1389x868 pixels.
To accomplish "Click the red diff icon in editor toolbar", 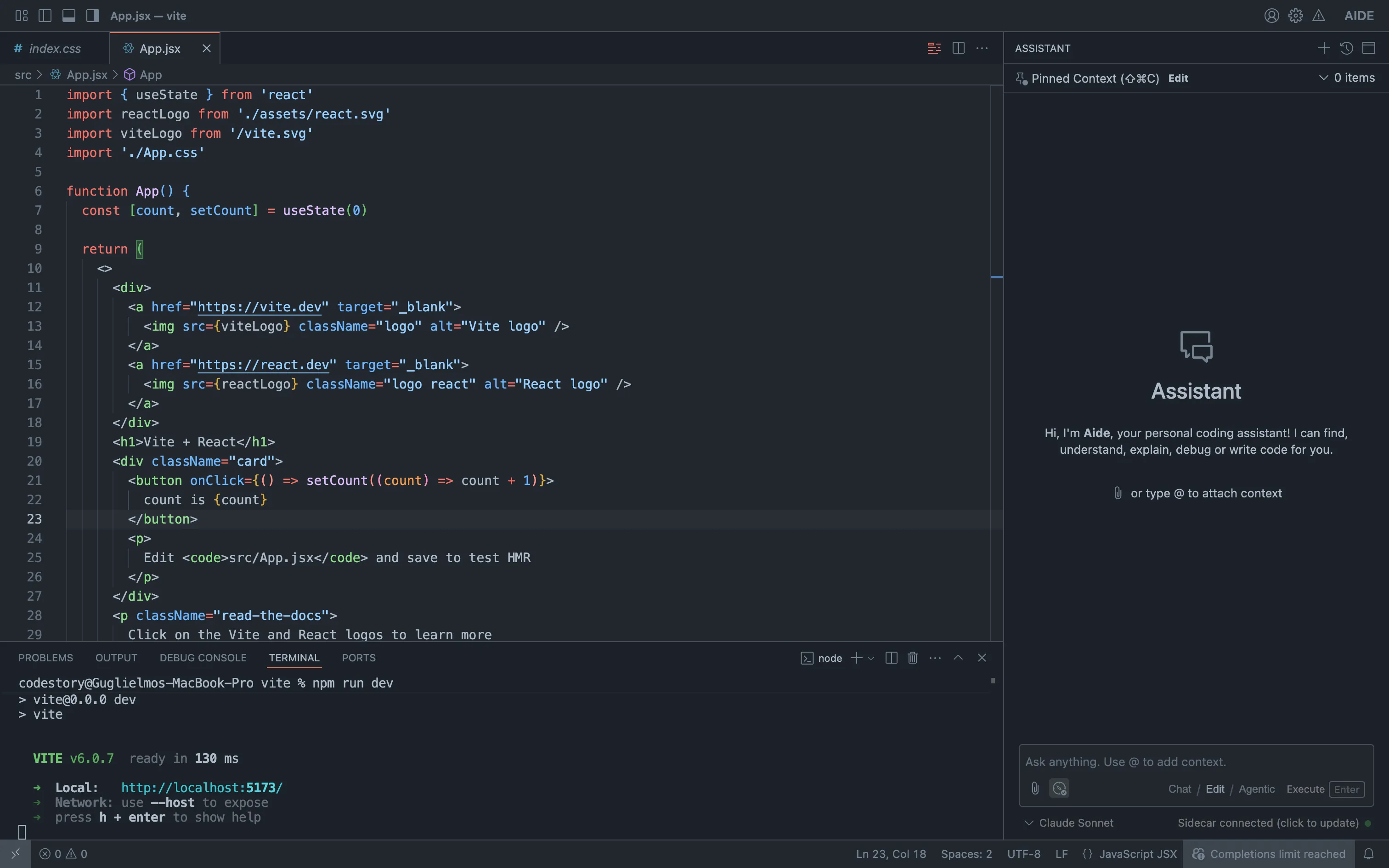I will 934,48.
